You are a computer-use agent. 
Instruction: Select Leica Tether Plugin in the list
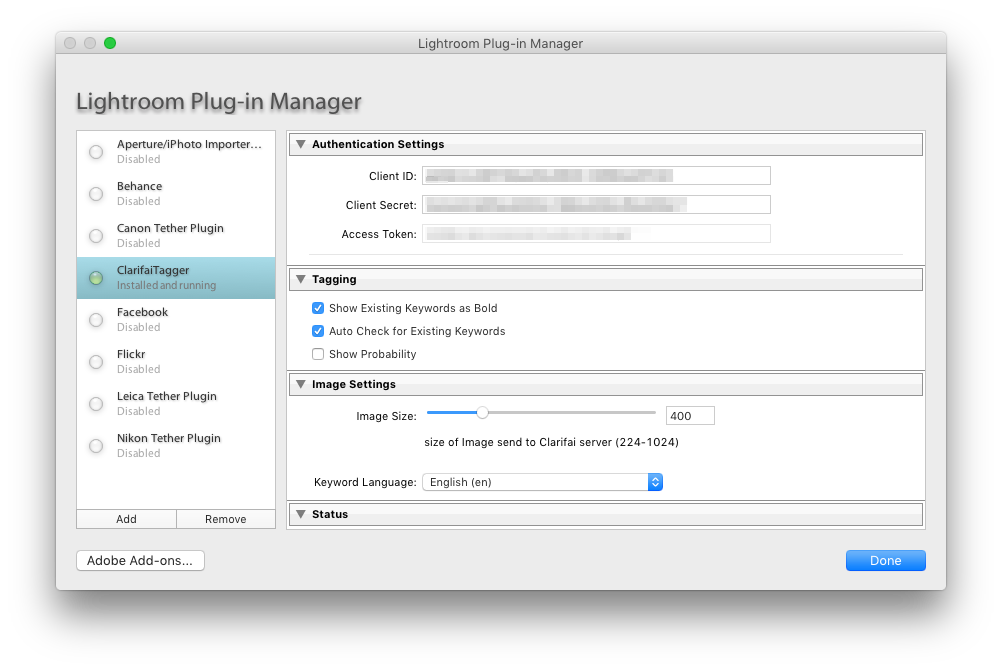(x=176, y=404)
